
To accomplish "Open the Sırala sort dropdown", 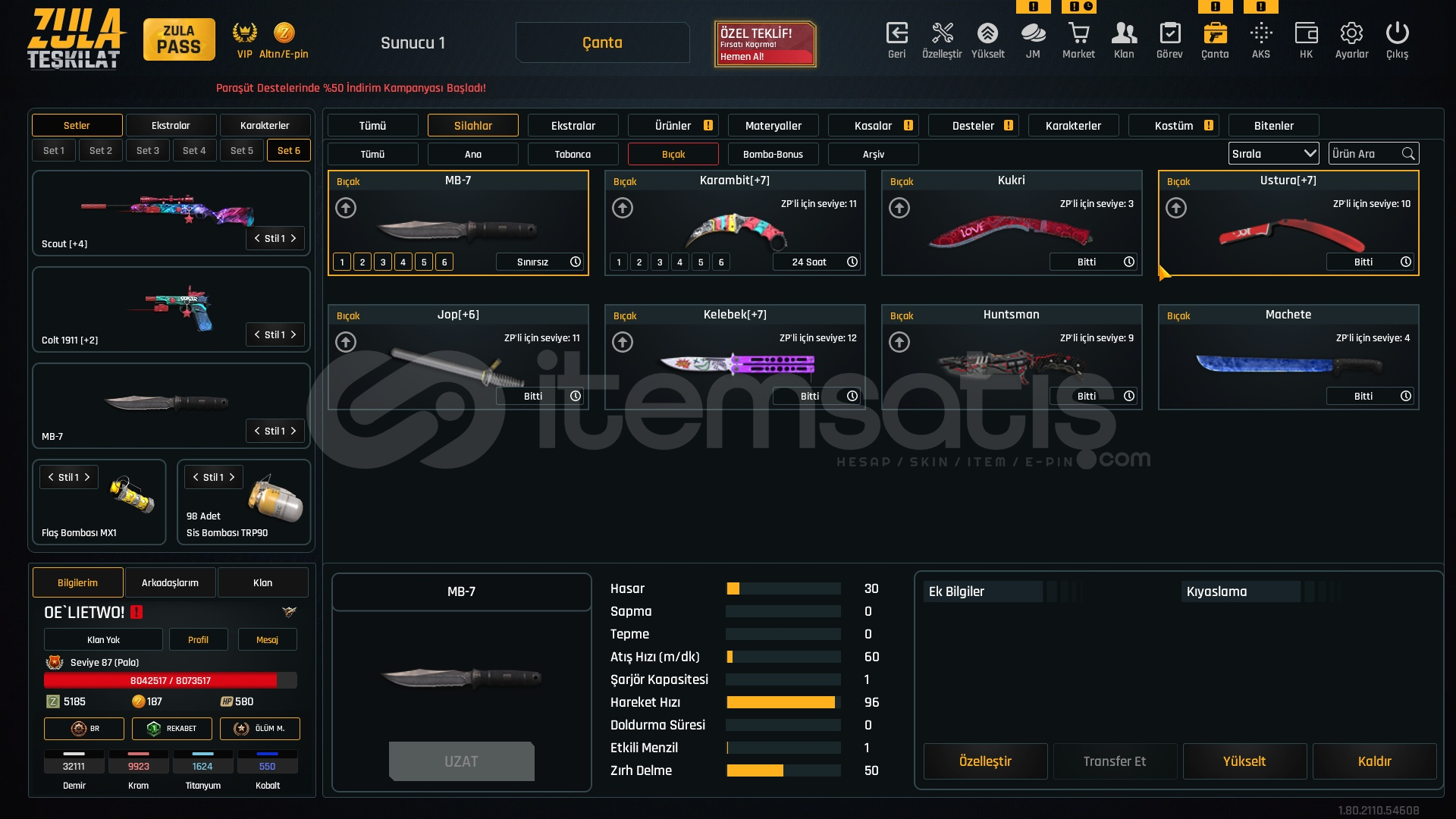I will (1273, 154).
